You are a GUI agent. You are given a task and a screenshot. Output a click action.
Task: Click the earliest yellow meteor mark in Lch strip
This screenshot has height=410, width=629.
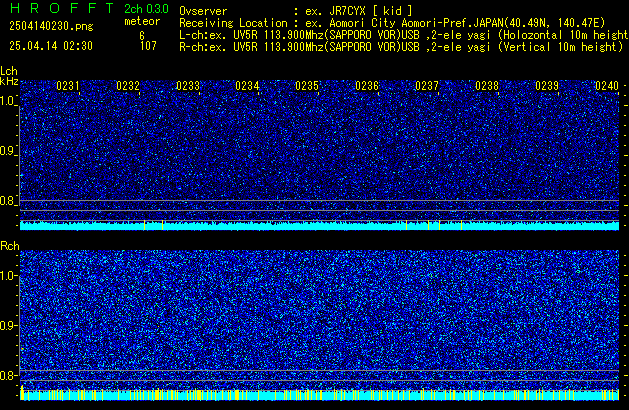(144, 225)
